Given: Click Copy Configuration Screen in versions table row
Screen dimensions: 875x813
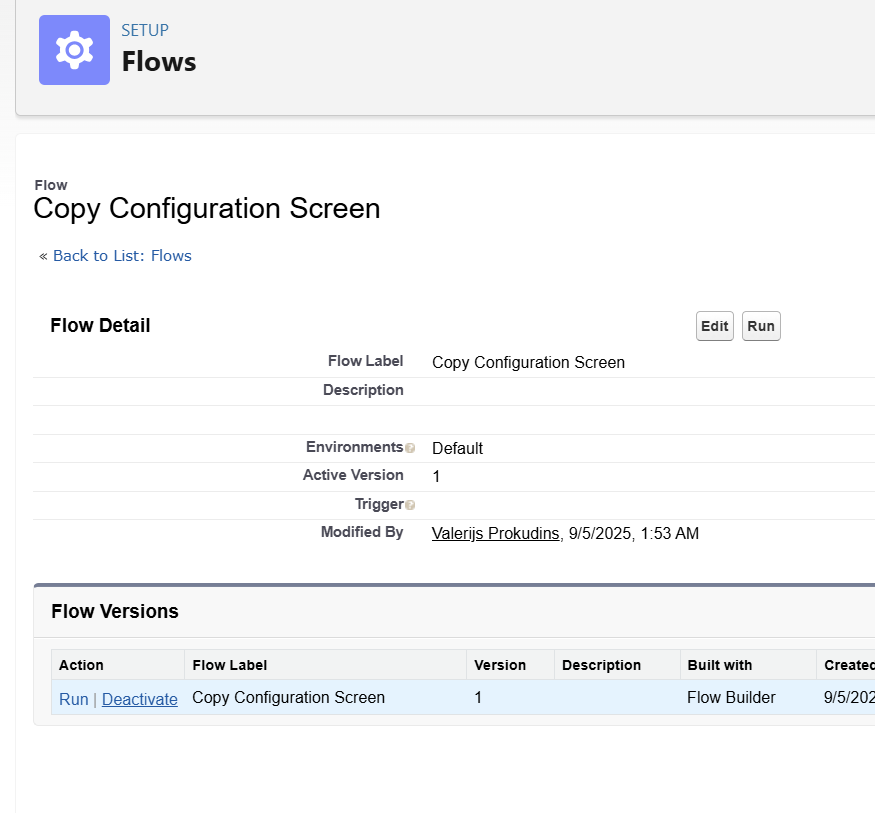Looking at the screenshot, I should [x=289, y=697].
